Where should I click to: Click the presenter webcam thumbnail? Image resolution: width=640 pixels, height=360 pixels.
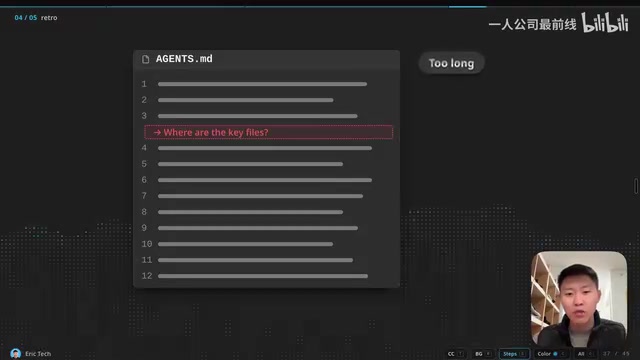[579, 299]
